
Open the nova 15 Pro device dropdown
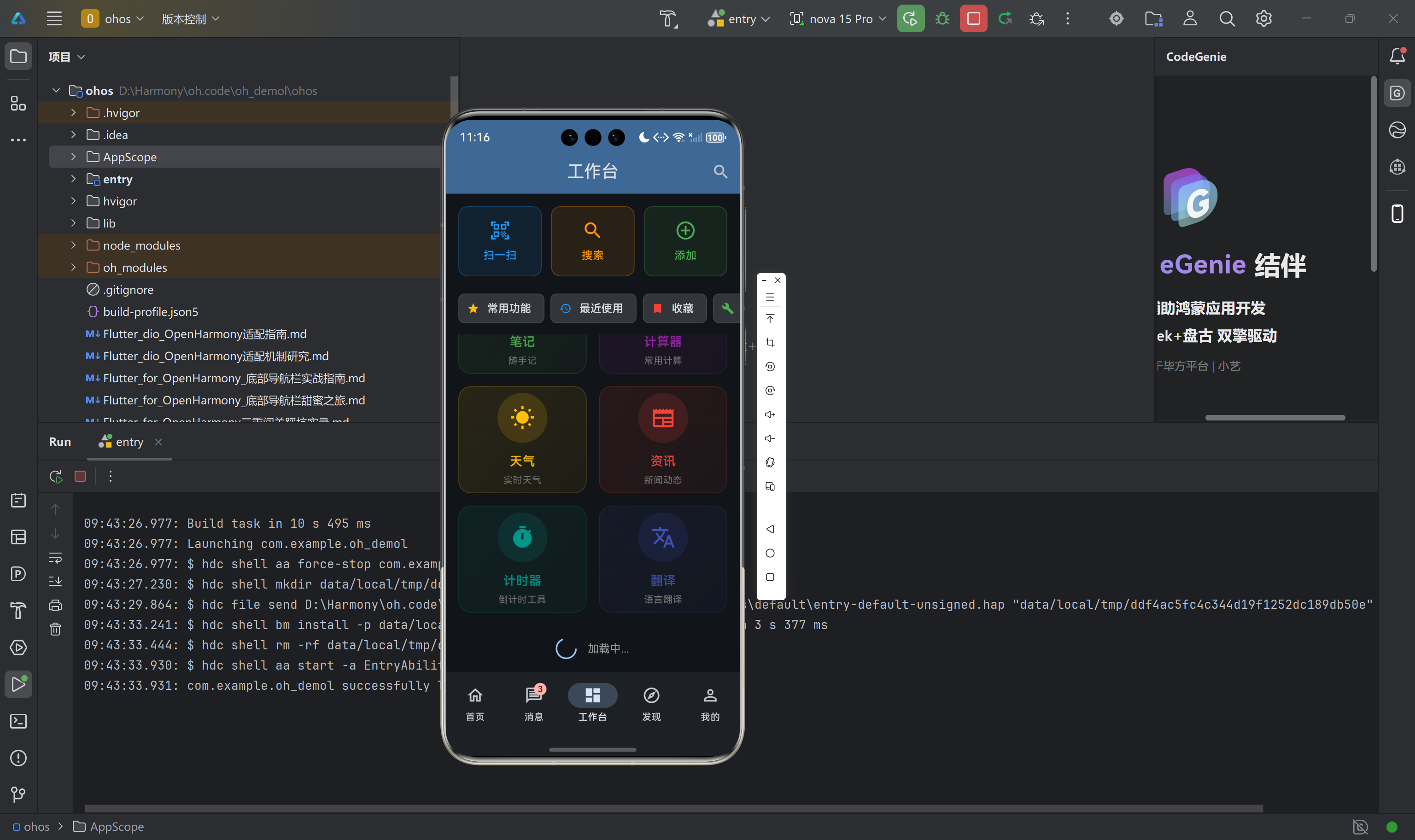[x=838, y=19]
